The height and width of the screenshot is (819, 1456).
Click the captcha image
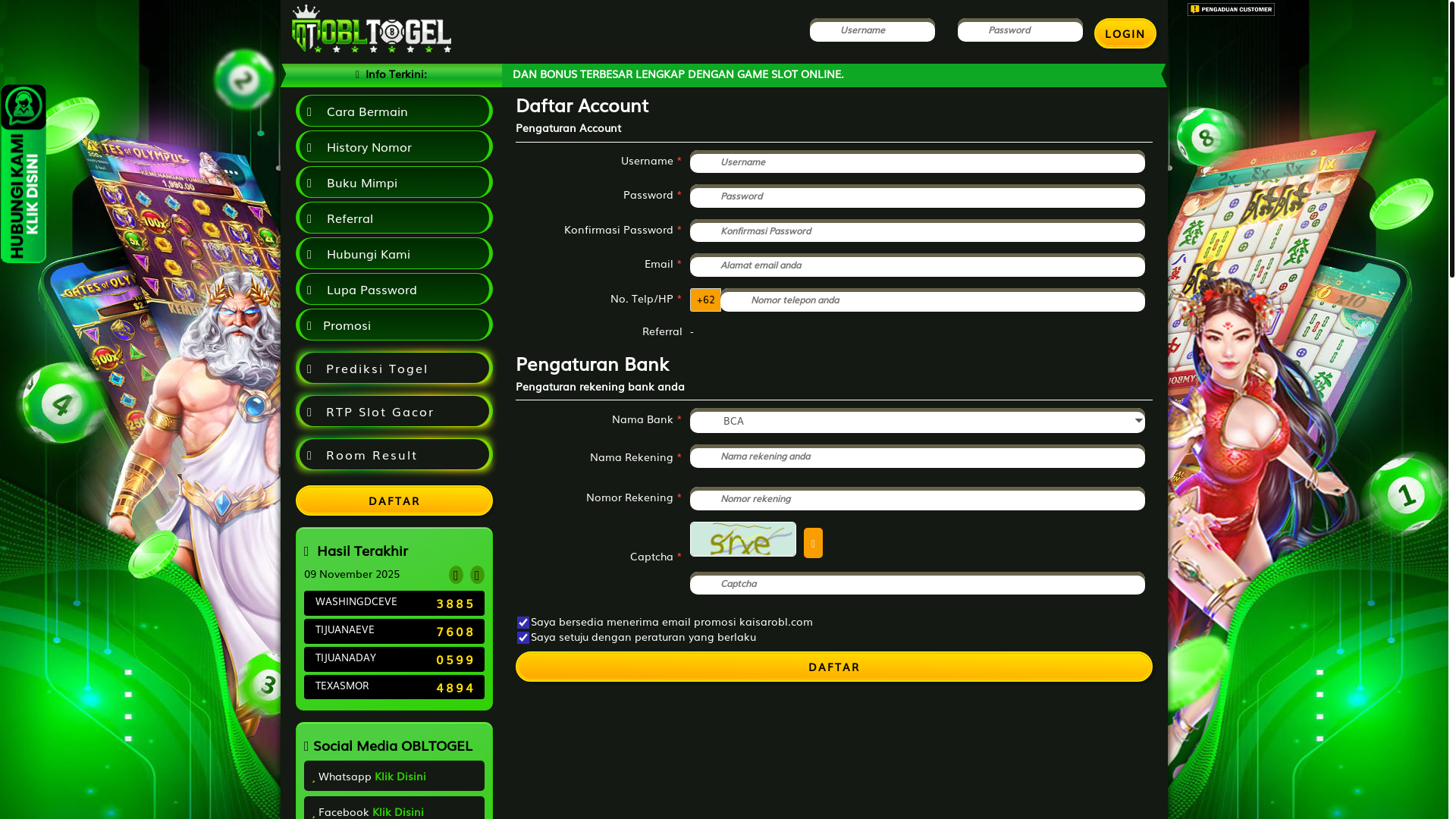743,539
